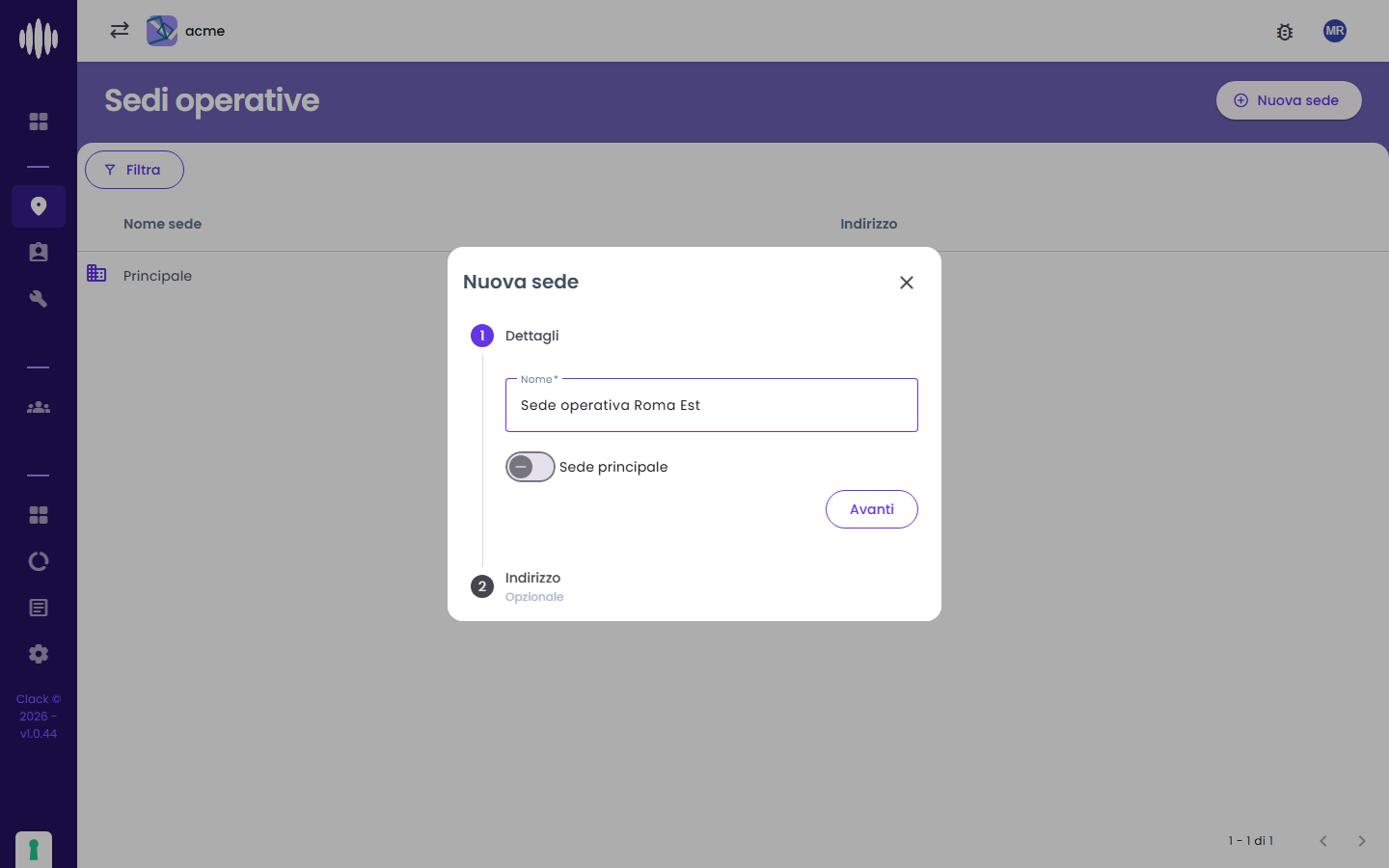The image size is (1389, 868).
Task: Open the Filtra filter button
Action: 134,170
